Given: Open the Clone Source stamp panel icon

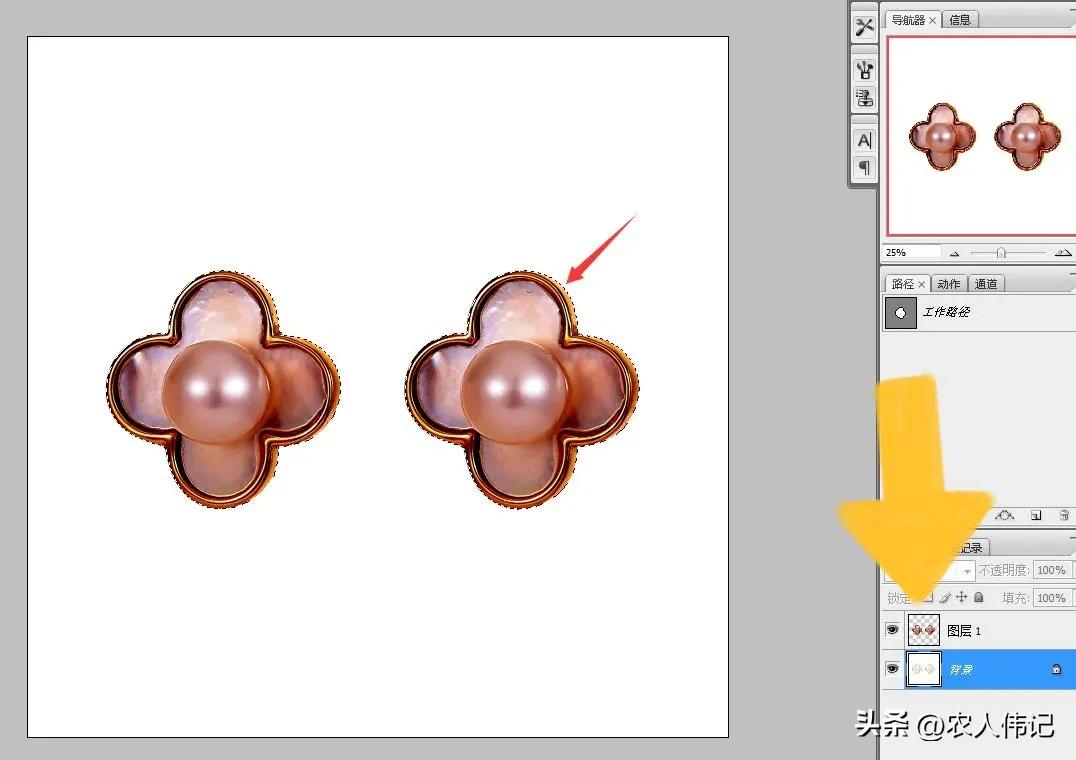Looking at the screenshot, I should [x=864, y=98].
